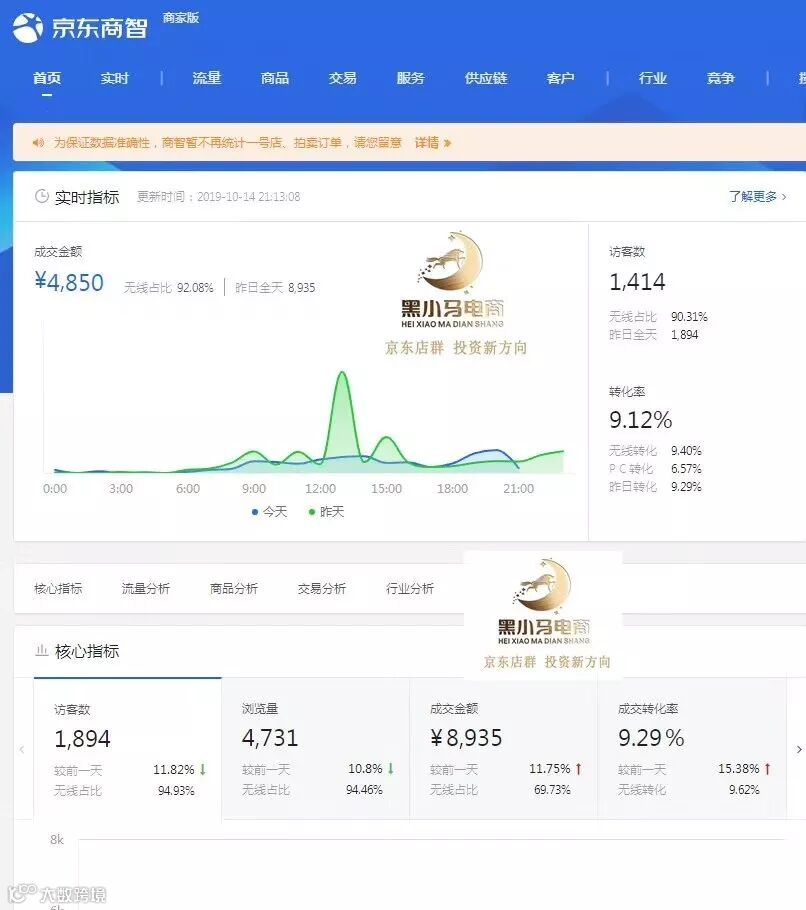Select the 访客数 1,894 metric card

128,749
